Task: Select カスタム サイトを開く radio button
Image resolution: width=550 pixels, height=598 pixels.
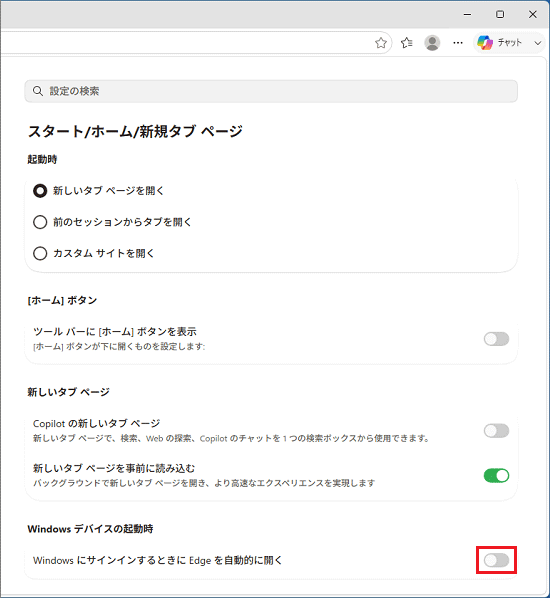Action: click(x=40, y=253)
